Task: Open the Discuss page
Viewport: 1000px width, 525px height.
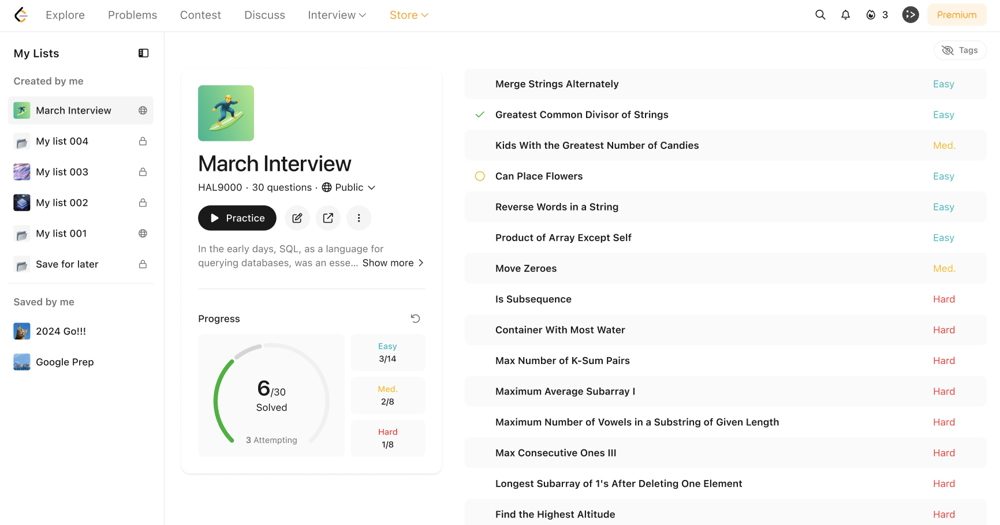Action: click(x=264, y=15)
